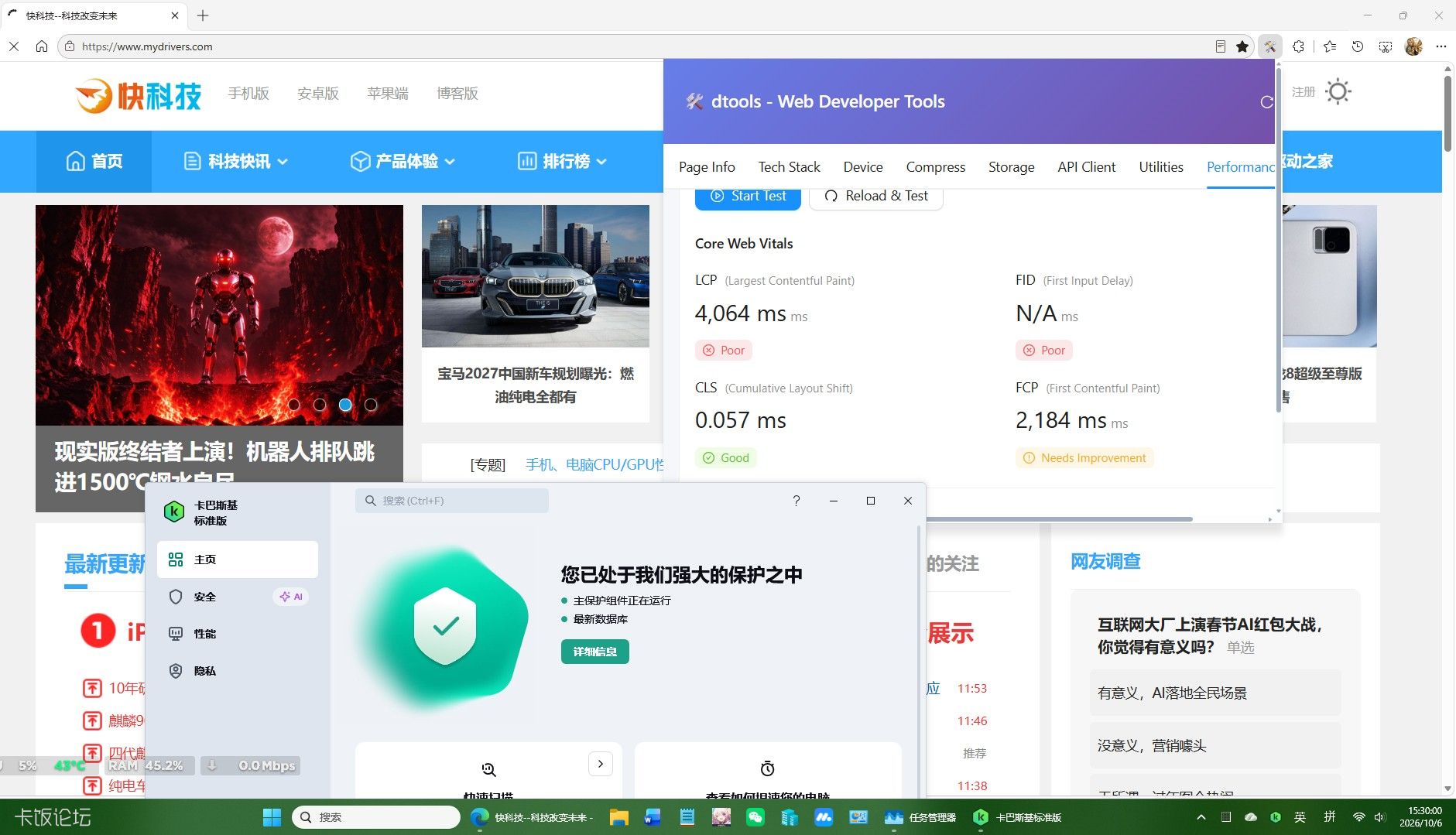This screenshot has width=1456, height=835.
Task: Expand the quick scan arrow in Kaspersky
Action: (601, 764)
